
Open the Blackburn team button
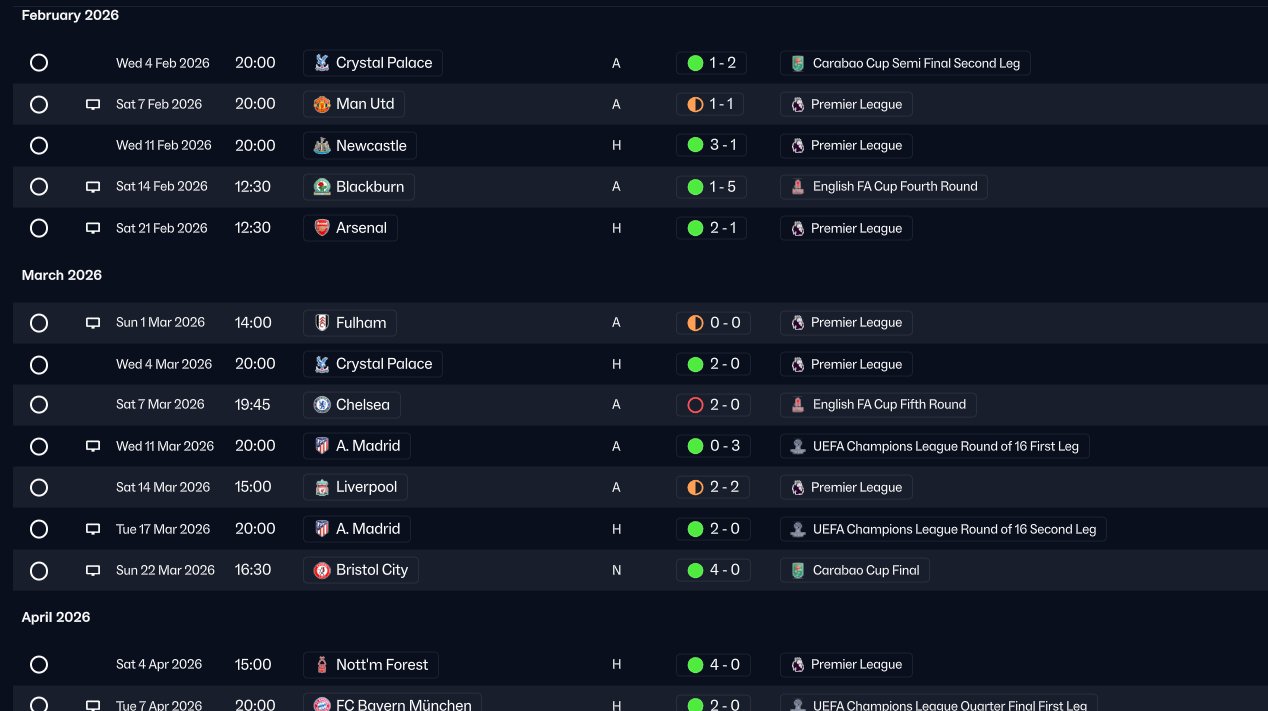pyautogui.click(x=359, y=187)
